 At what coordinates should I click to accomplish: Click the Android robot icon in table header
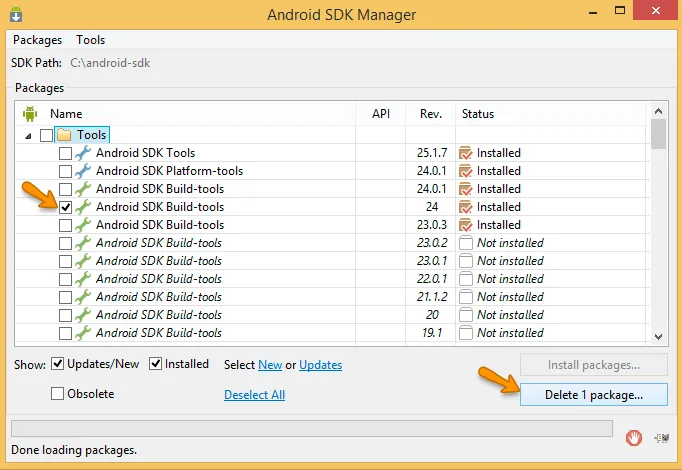coord(30,113)
